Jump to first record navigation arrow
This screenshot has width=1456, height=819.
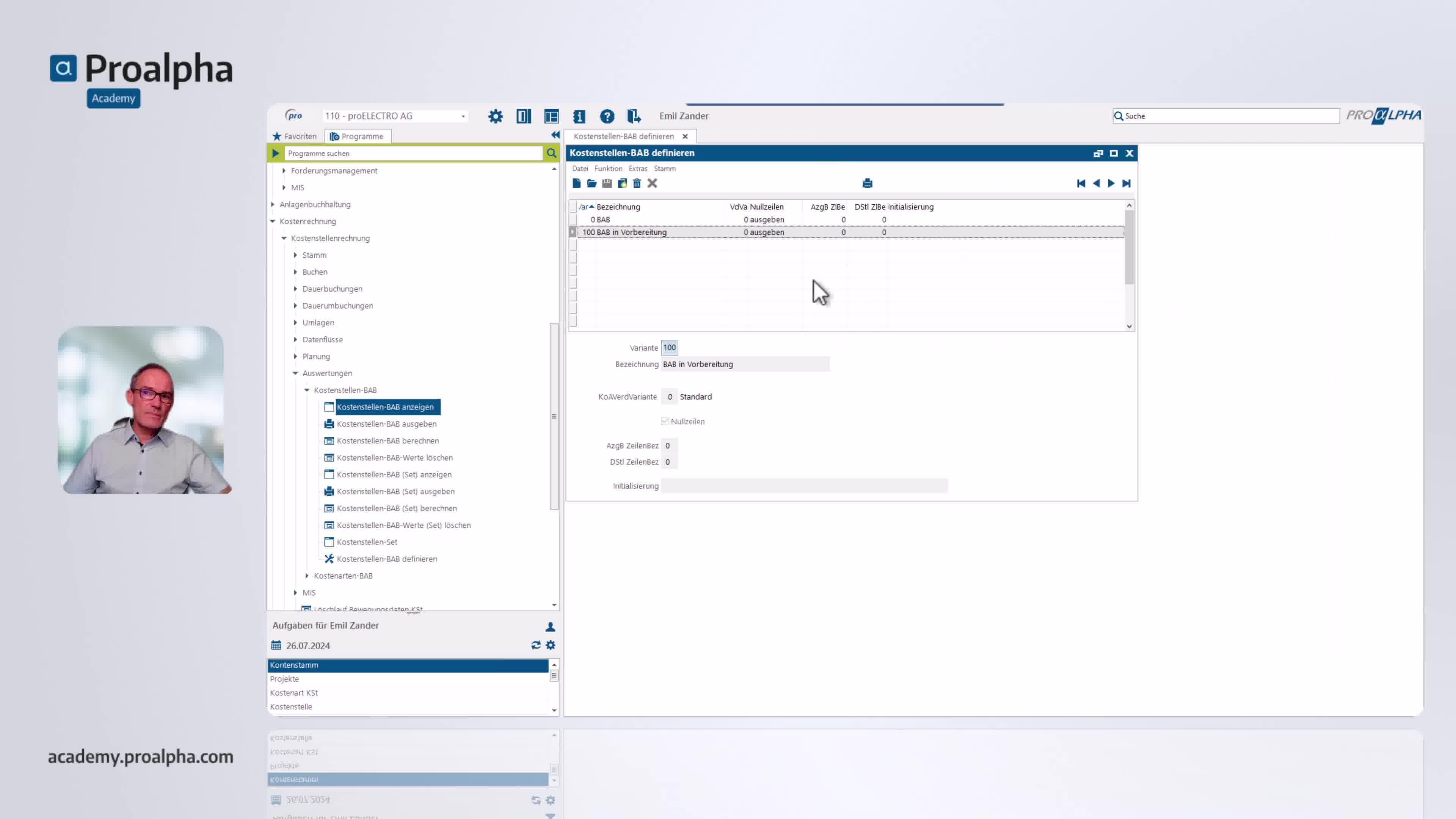(x=1081, y=183)
